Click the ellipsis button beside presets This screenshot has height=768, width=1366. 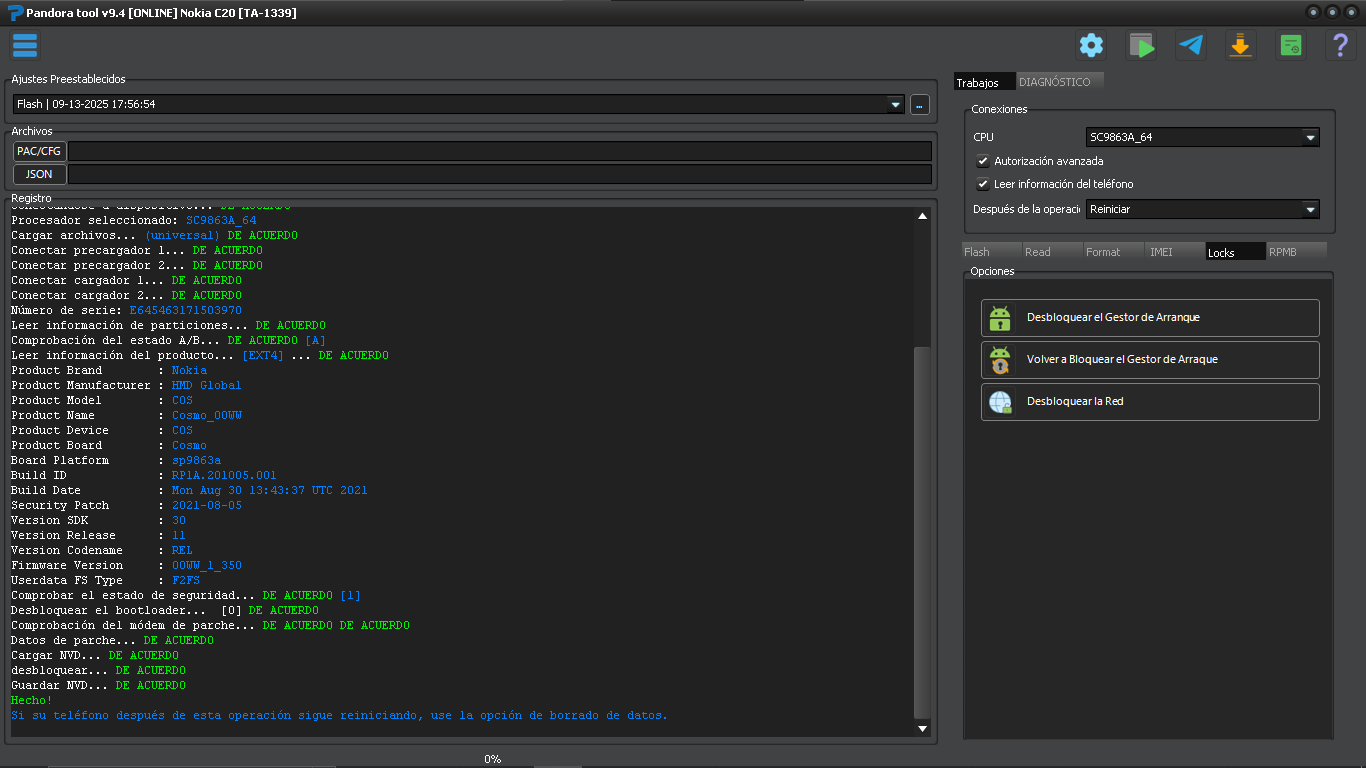click(x=920, y=104)
